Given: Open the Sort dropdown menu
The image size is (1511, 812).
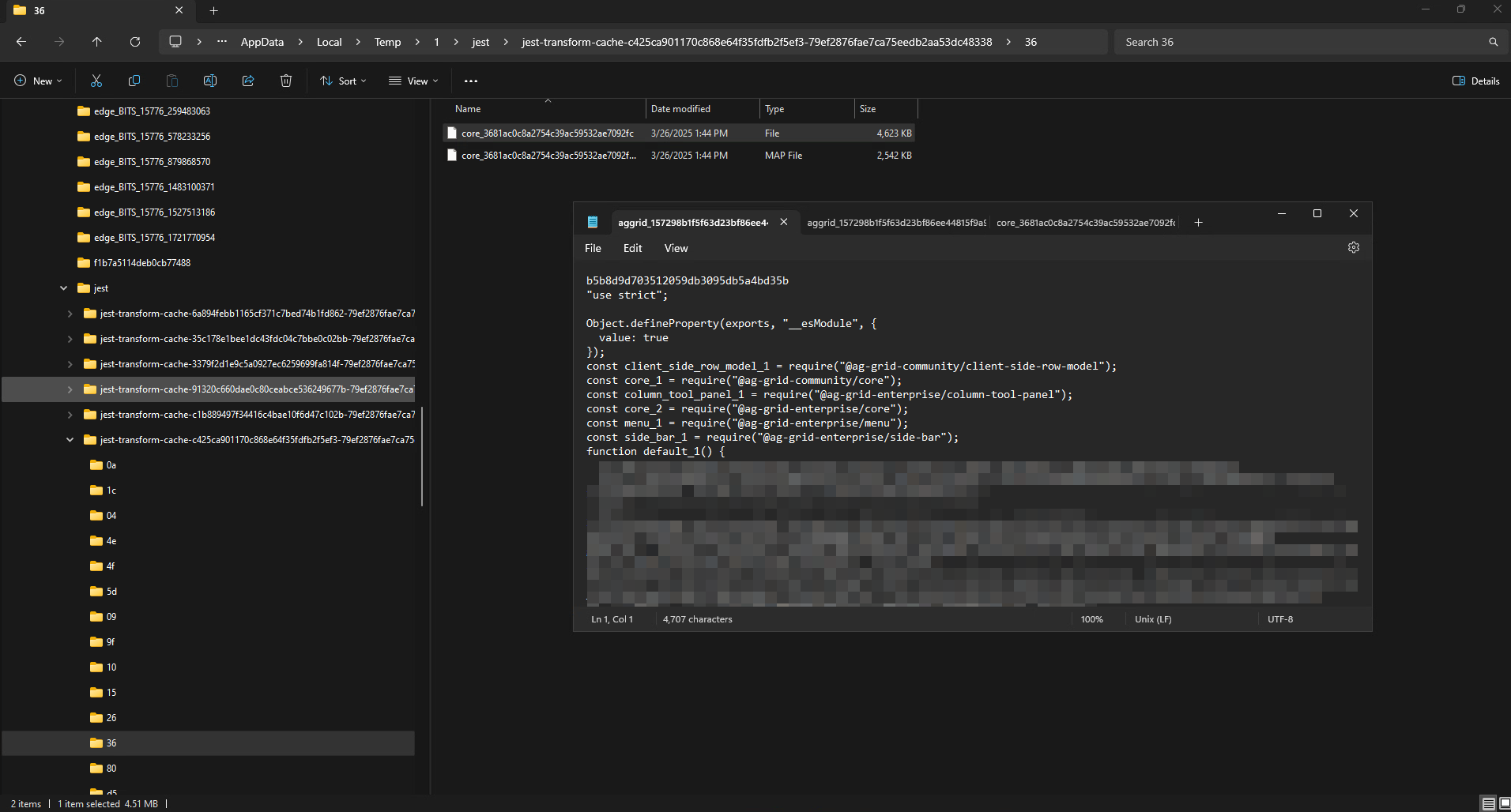Looking at the screenshot, I should tap(343, 81).
